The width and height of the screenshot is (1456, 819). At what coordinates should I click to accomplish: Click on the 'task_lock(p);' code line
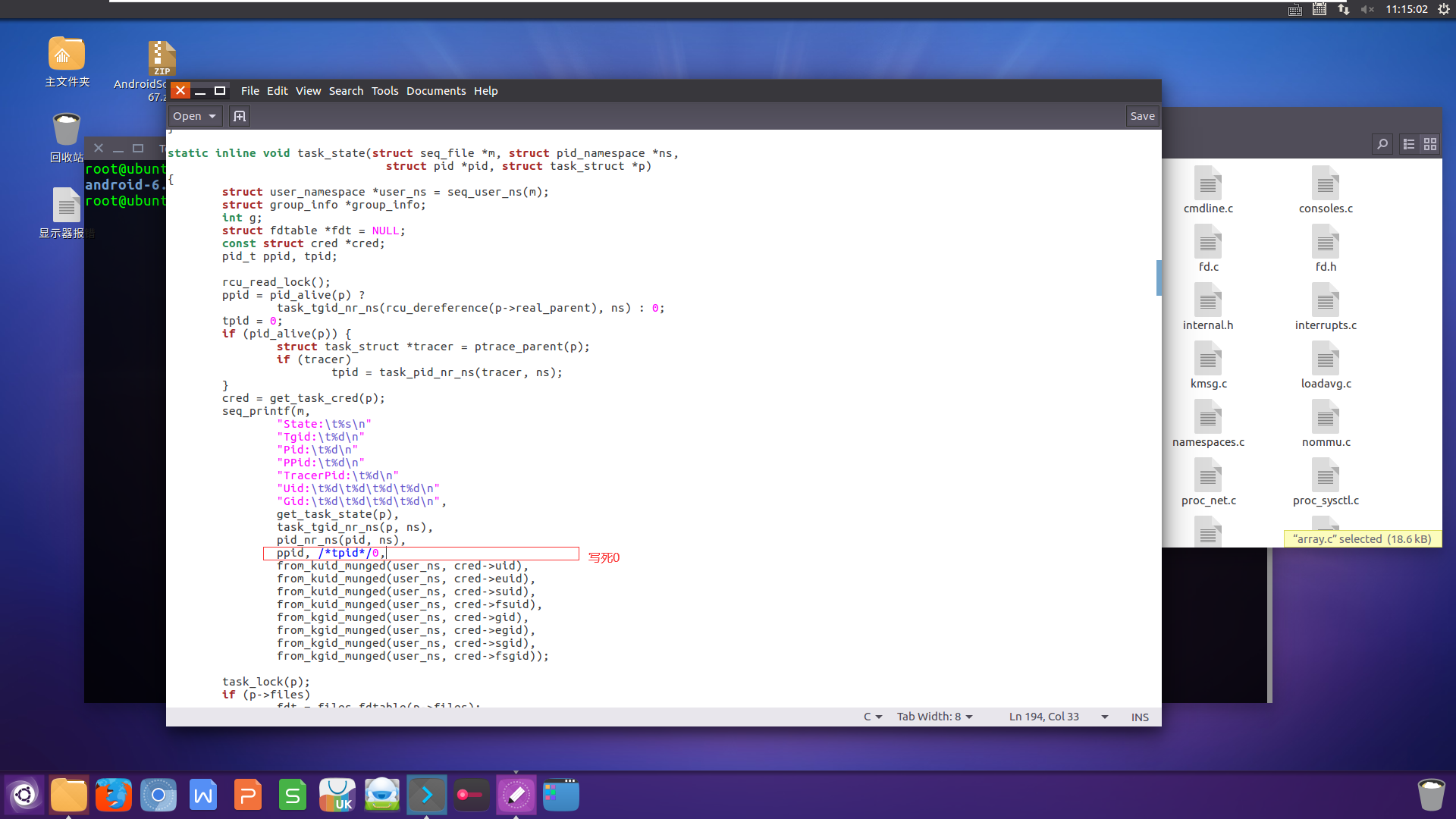tap(266, 682)
